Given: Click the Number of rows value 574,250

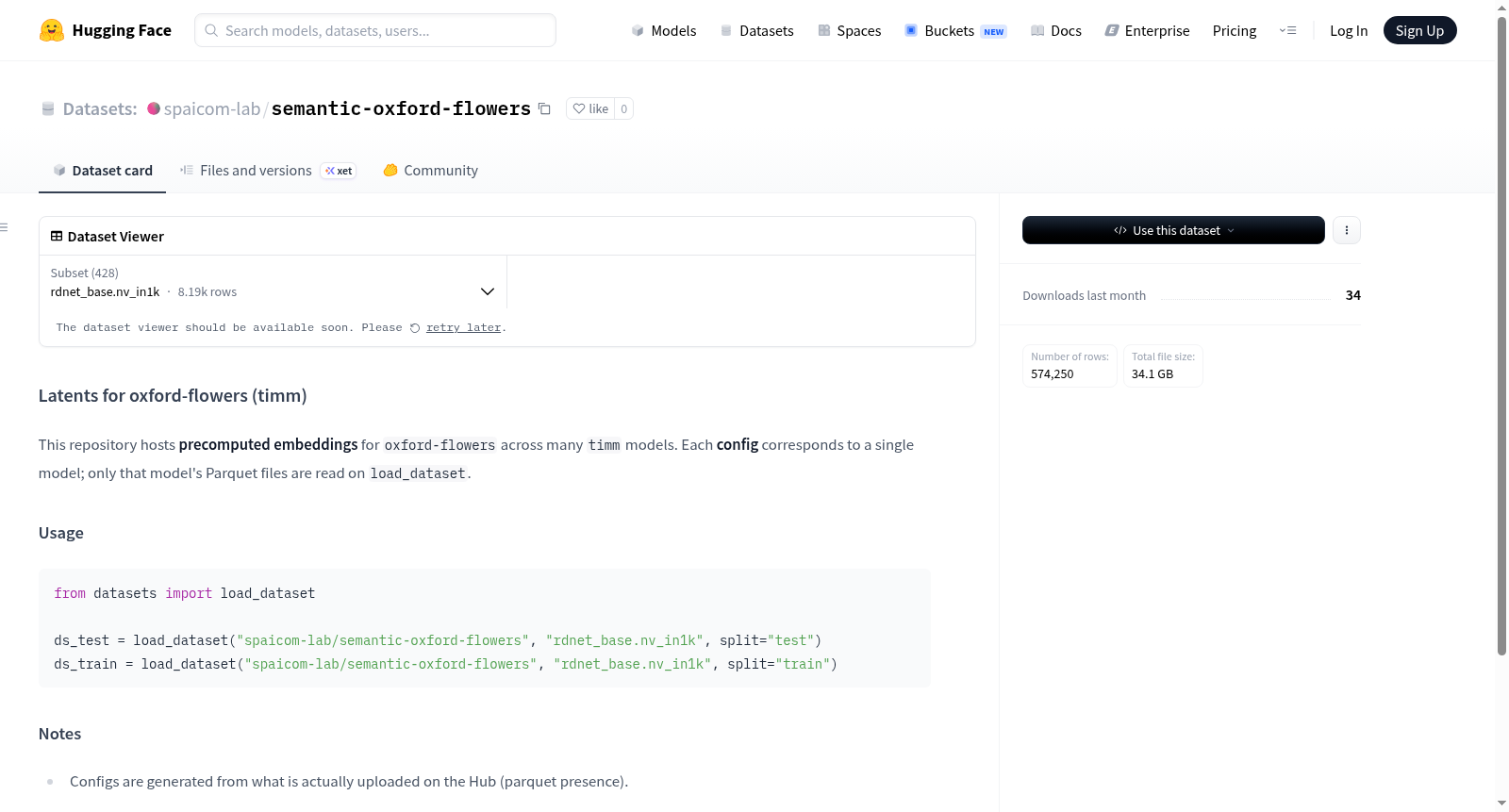Looking at the screenshot, I should pyautogui.click(x=1053, y=374).
